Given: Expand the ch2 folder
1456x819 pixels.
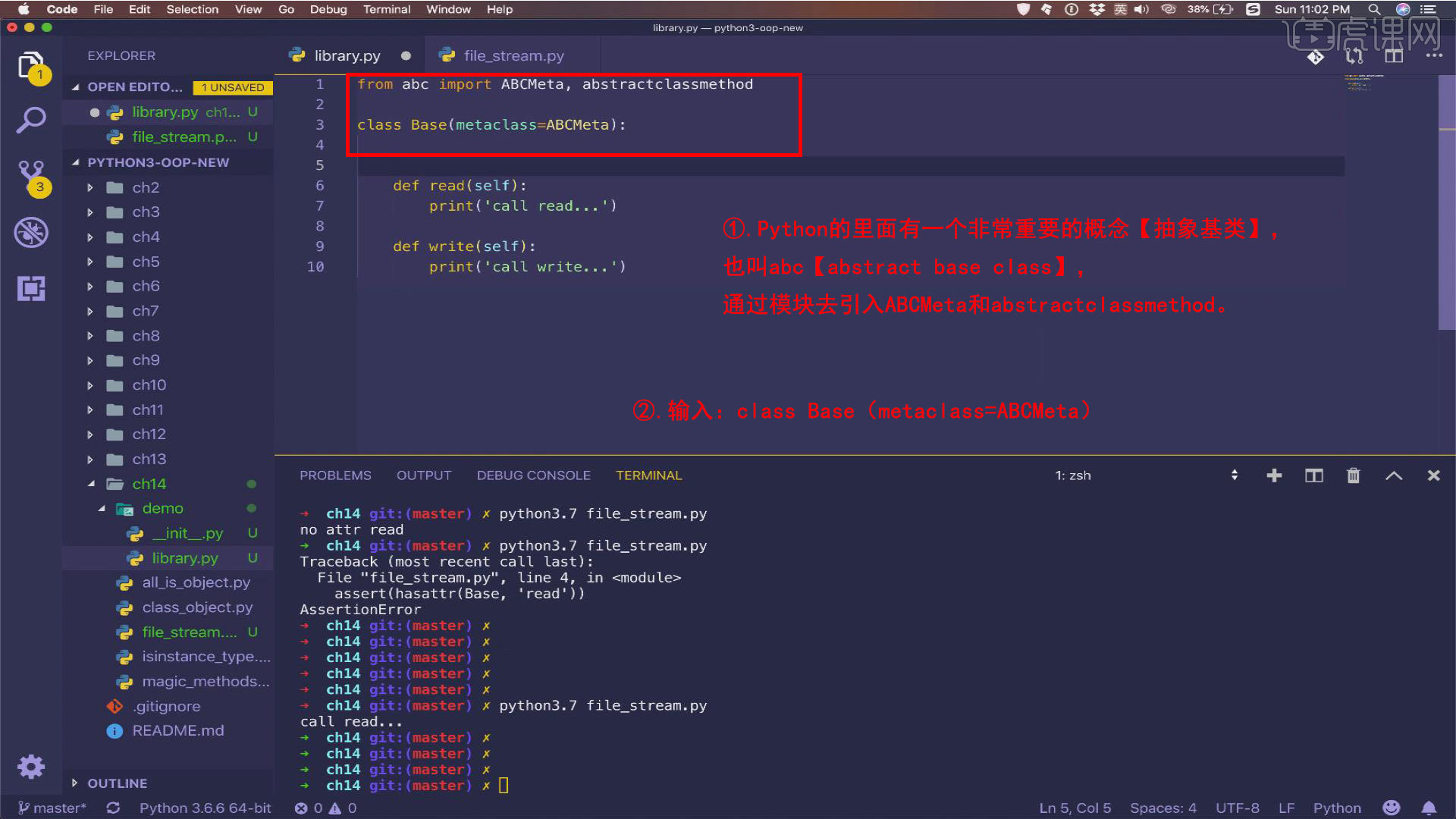Looking at the screenshot, I should tap(90, 187).
